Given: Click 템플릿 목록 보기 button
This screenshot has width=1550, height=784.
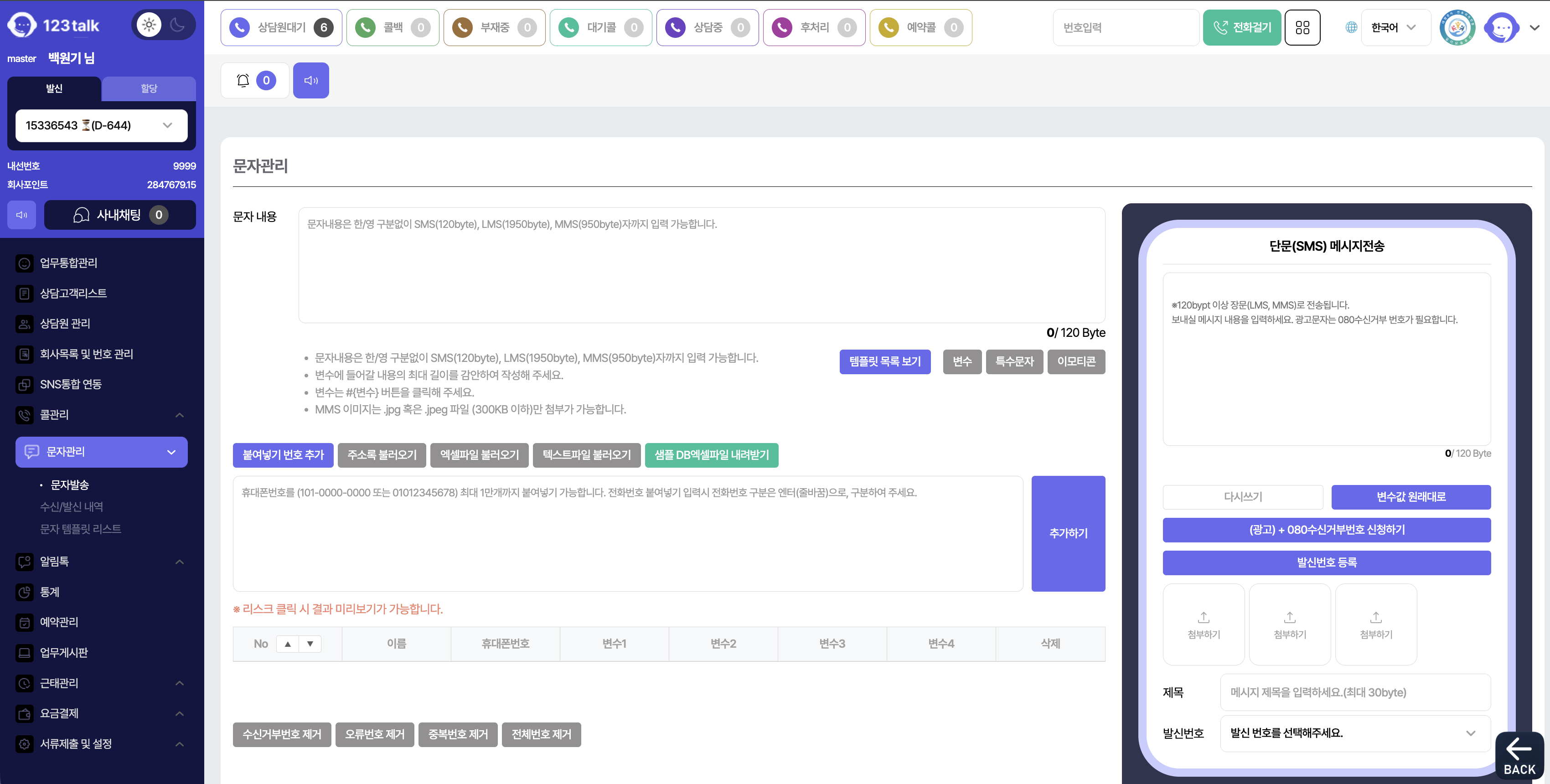Looking at the screenshot, I should tap(884, 361).
